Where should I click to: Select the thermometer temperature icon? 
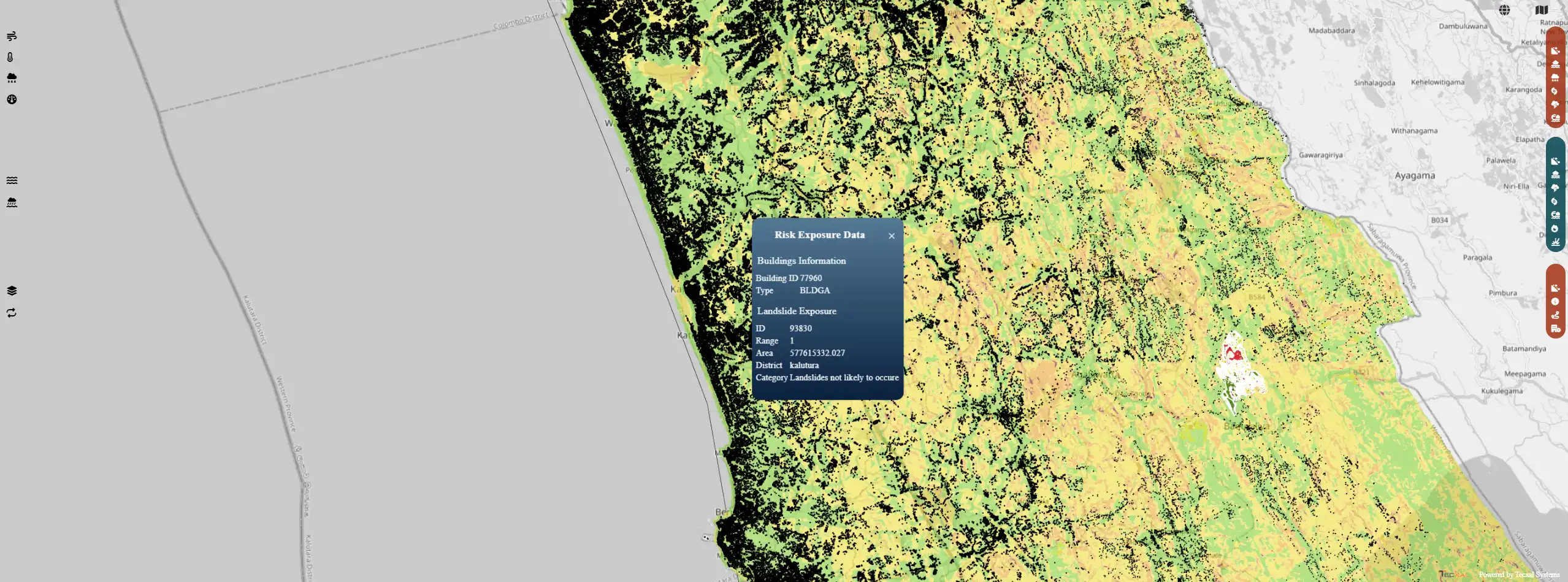click(10, 57)
